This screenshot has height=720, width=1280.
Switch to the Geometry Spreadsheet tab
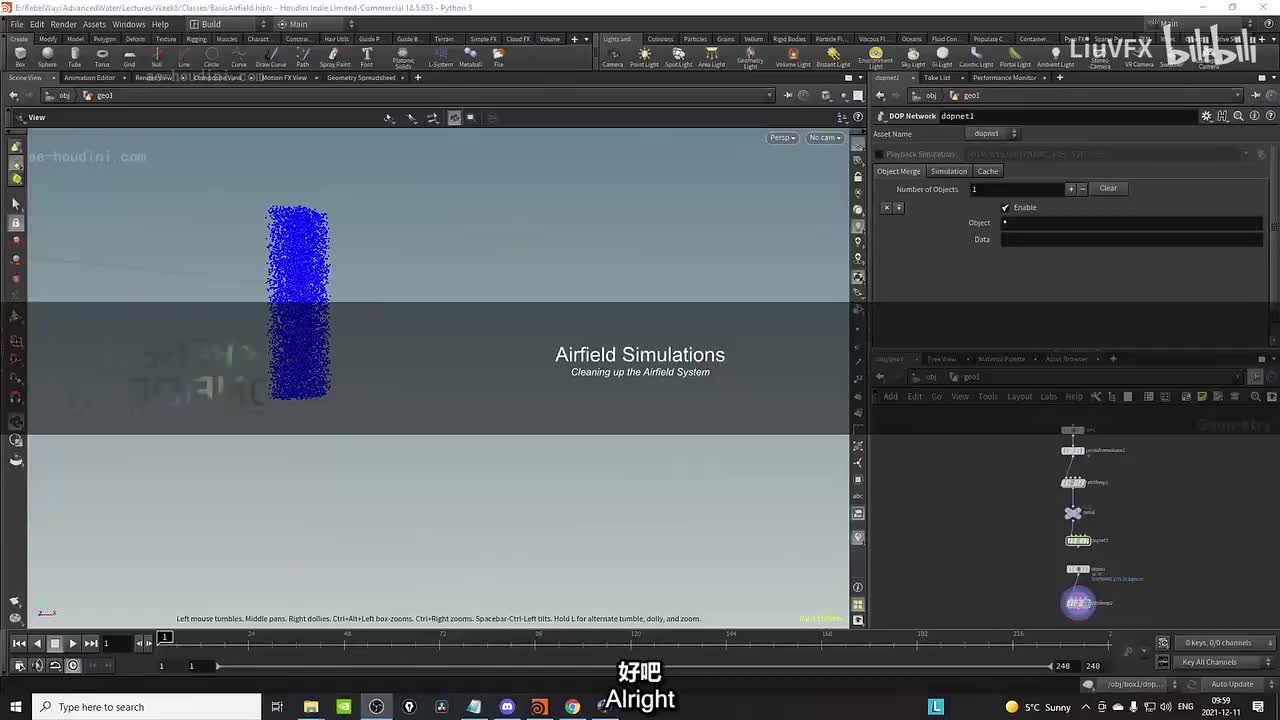coord(361,77)
